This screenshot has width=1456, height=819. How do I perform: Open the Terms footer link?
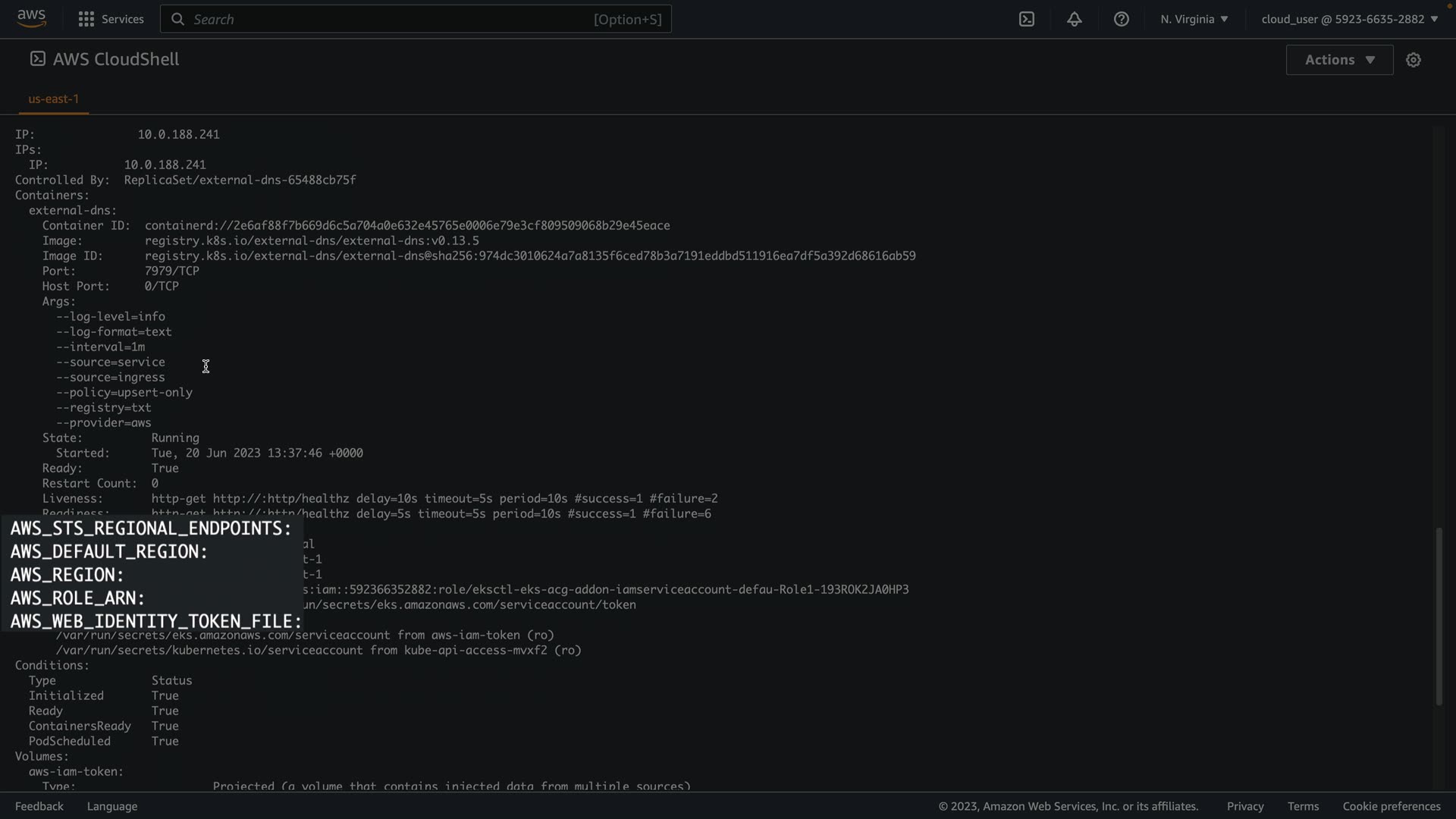pyautogui.click(x=1303, y=806)
